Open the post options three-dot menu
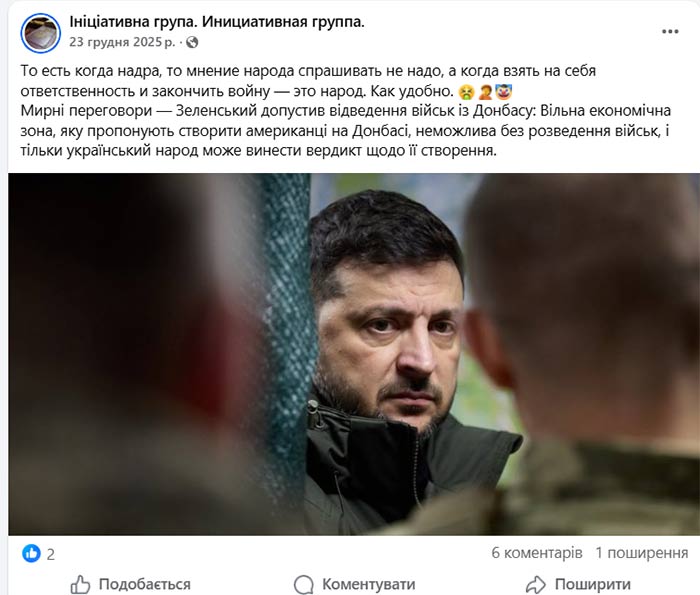This screenshot has height=595, width=700. pos(670,32)
